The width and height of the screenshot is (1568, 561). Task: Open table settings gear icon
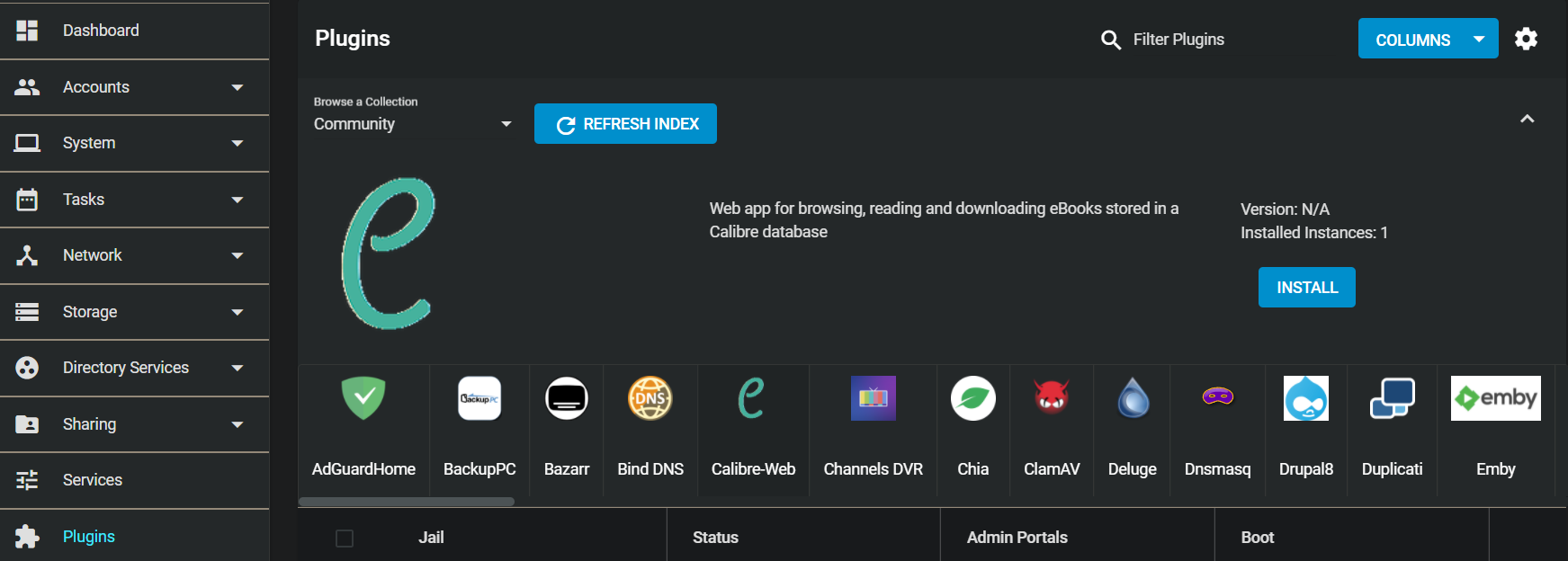point(1526,39)
